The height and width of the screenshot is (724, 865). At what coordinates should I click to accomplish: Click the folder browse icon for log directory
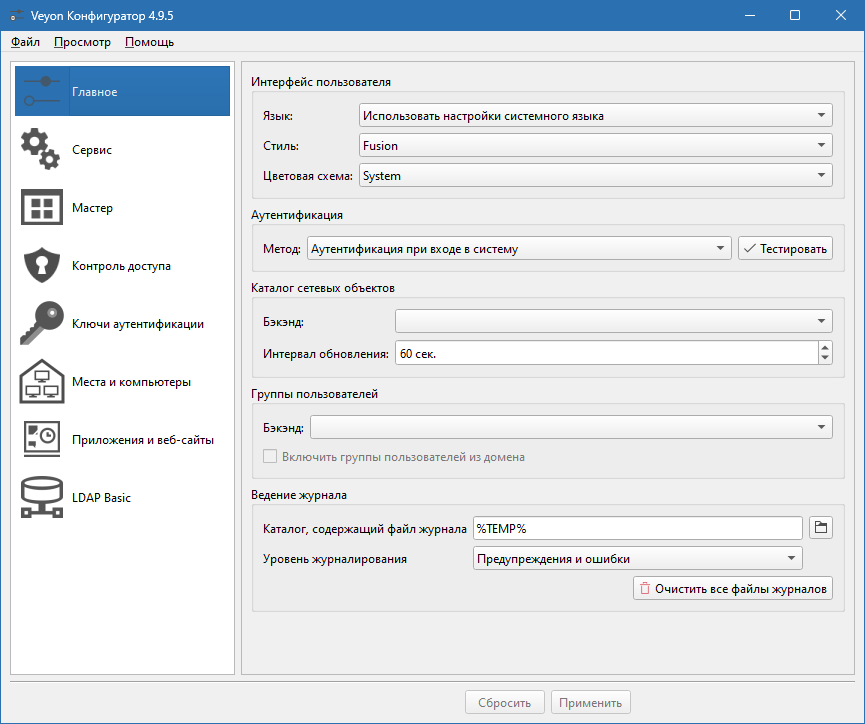(821, 527)
